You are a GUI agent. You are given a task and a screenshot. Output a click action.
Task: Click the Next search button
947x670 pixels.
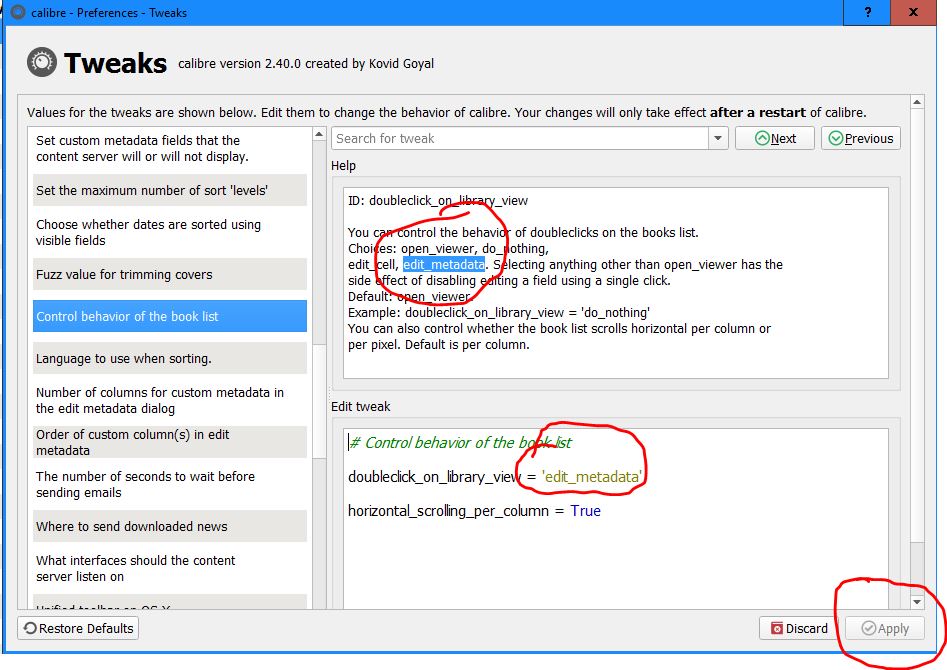tap(775, 138)
